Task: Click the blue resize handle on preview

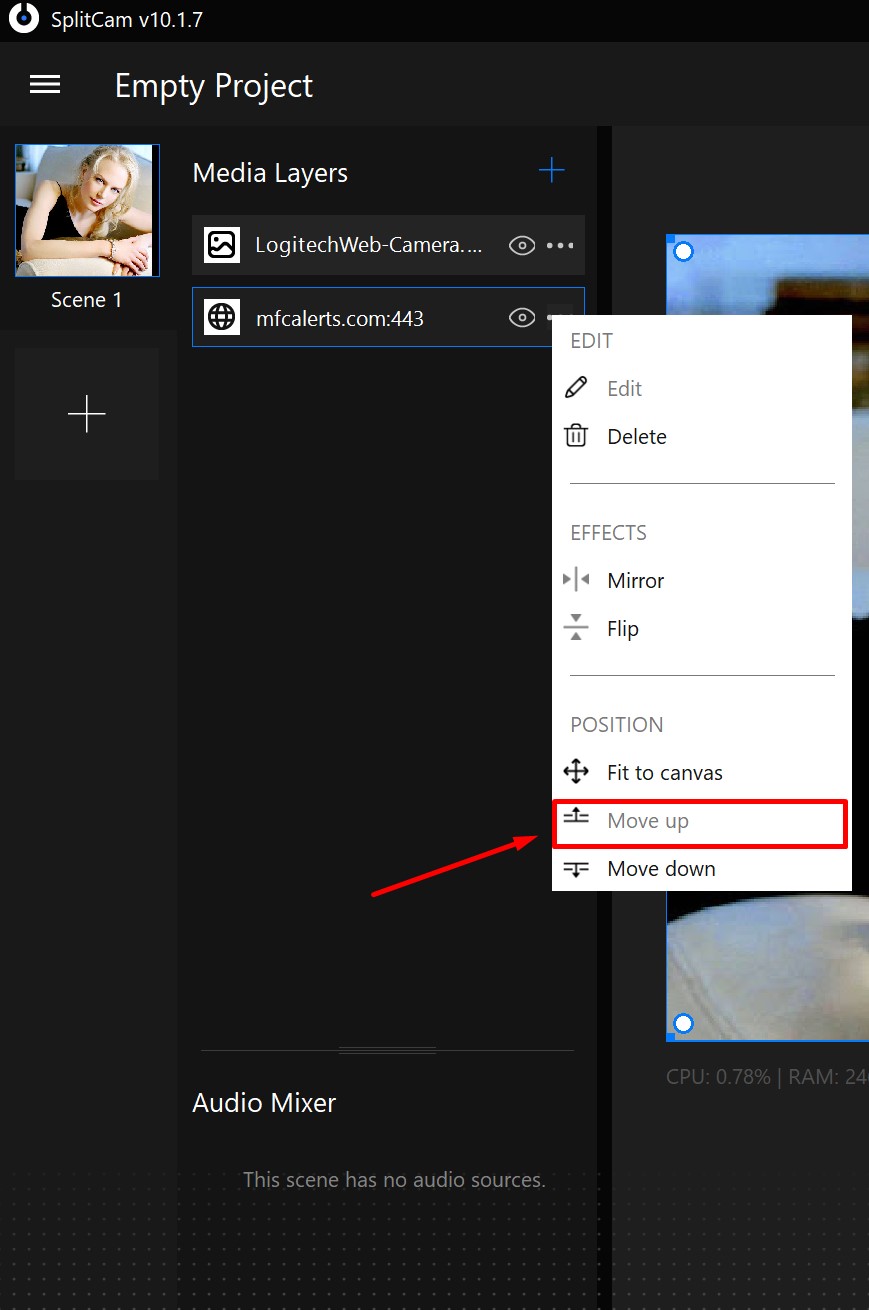Action: pyautogui.click(x=683, y=251)
